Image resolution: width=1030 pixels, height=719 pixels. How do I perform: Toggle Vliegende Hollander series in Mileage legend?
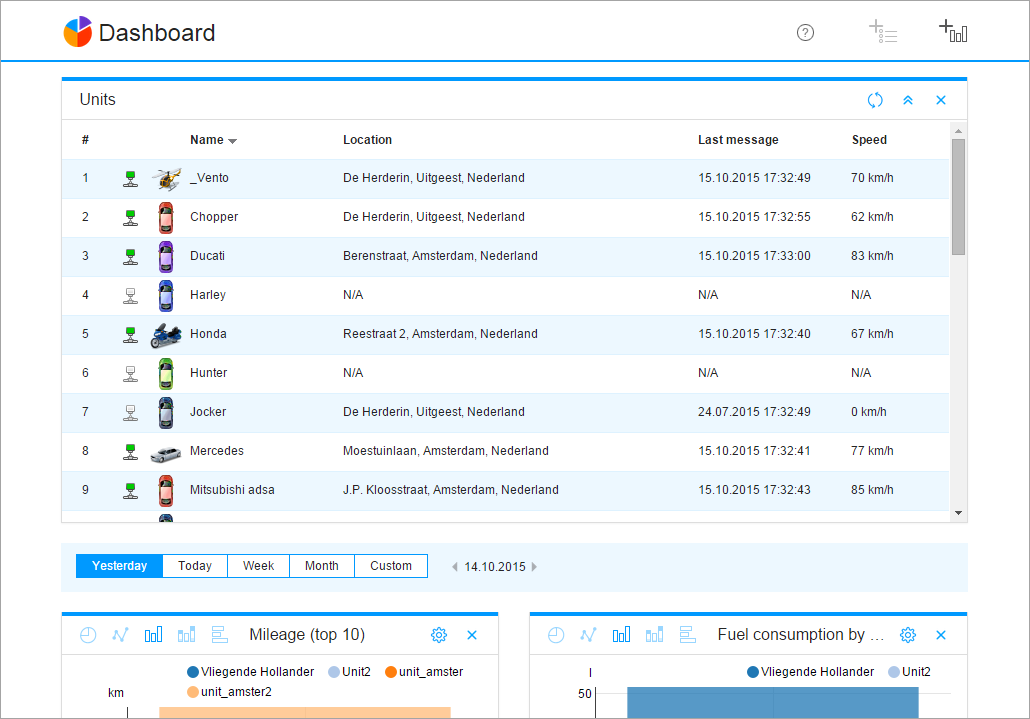coord(250,672)
